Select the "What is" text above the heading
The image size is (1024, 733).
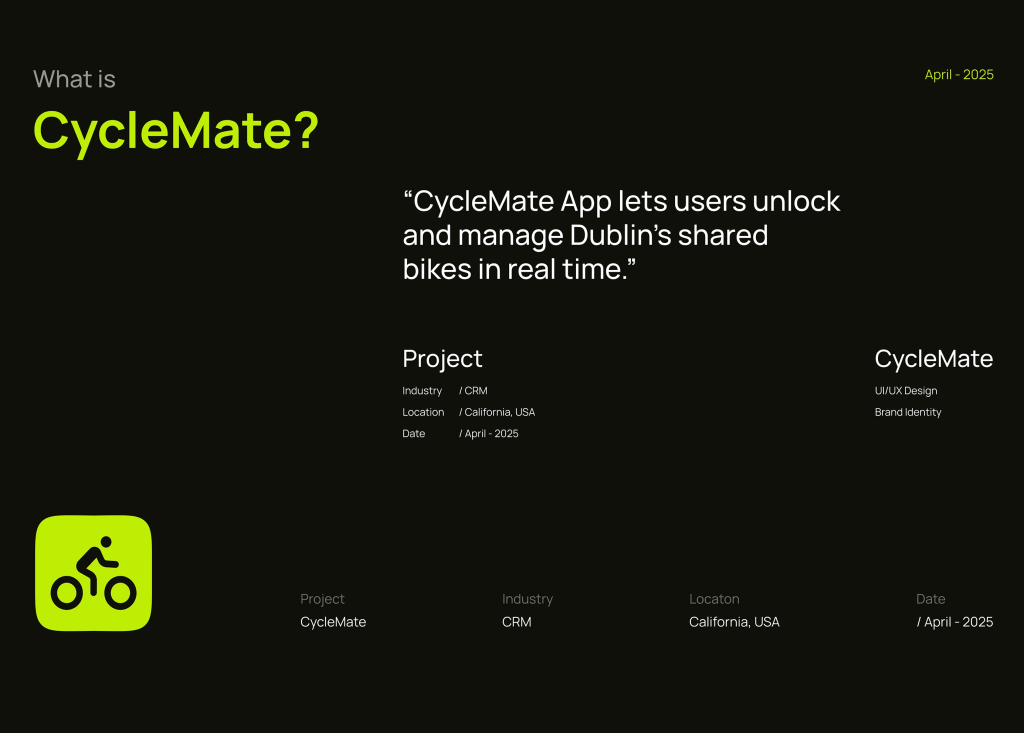tap(74, 79)
